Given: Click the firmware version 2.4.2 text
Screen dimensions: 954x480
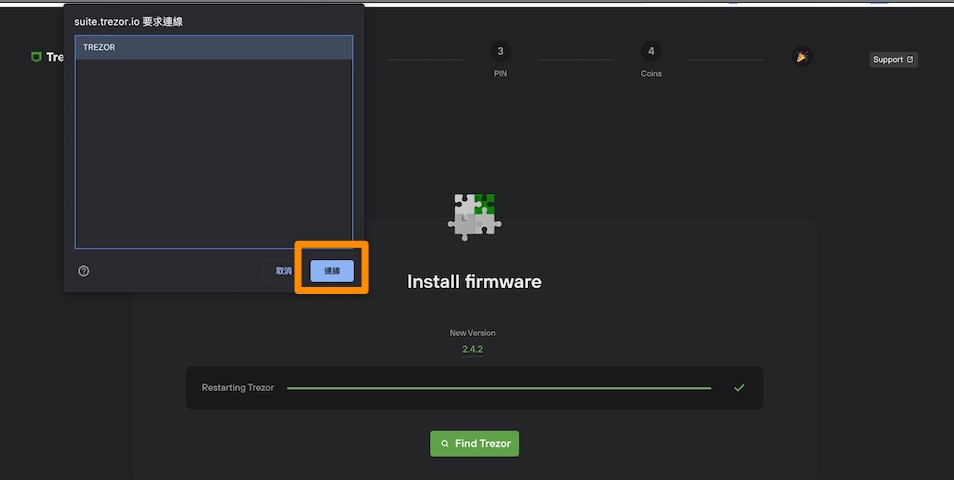Looking at the screenshot, I should click(x=472, y=349).
